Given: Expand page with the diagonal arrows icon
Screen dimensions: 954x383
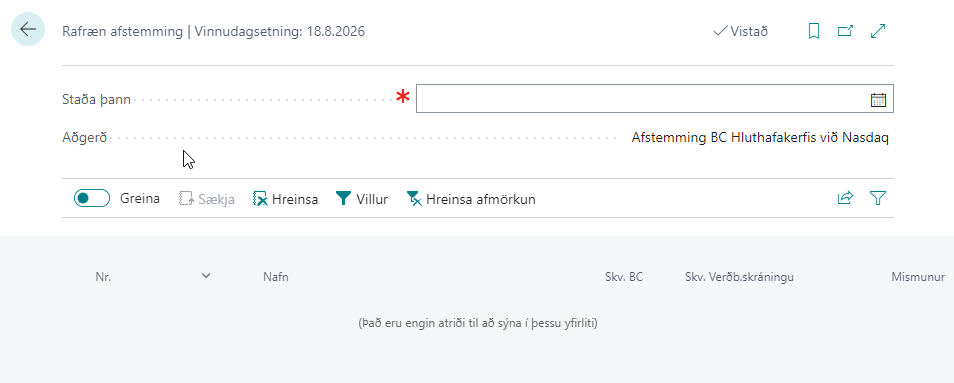Looking at the screenshot, I should (x=877, y=31).
